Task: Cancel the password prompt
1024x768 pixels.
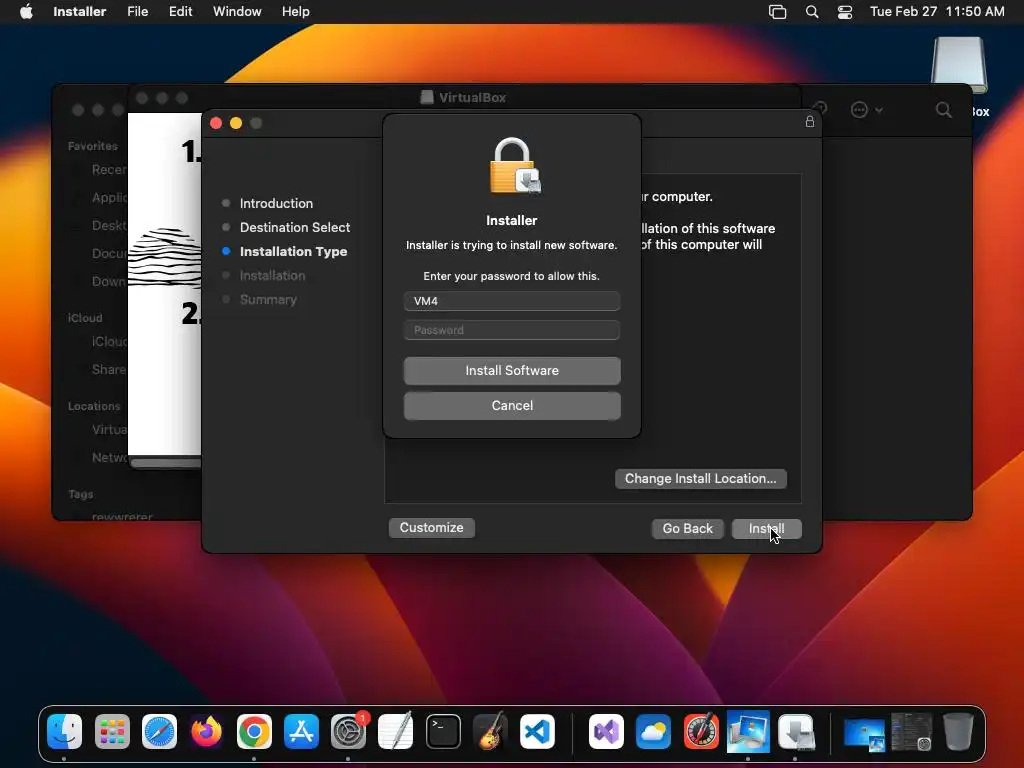Action: coord(512,406)
